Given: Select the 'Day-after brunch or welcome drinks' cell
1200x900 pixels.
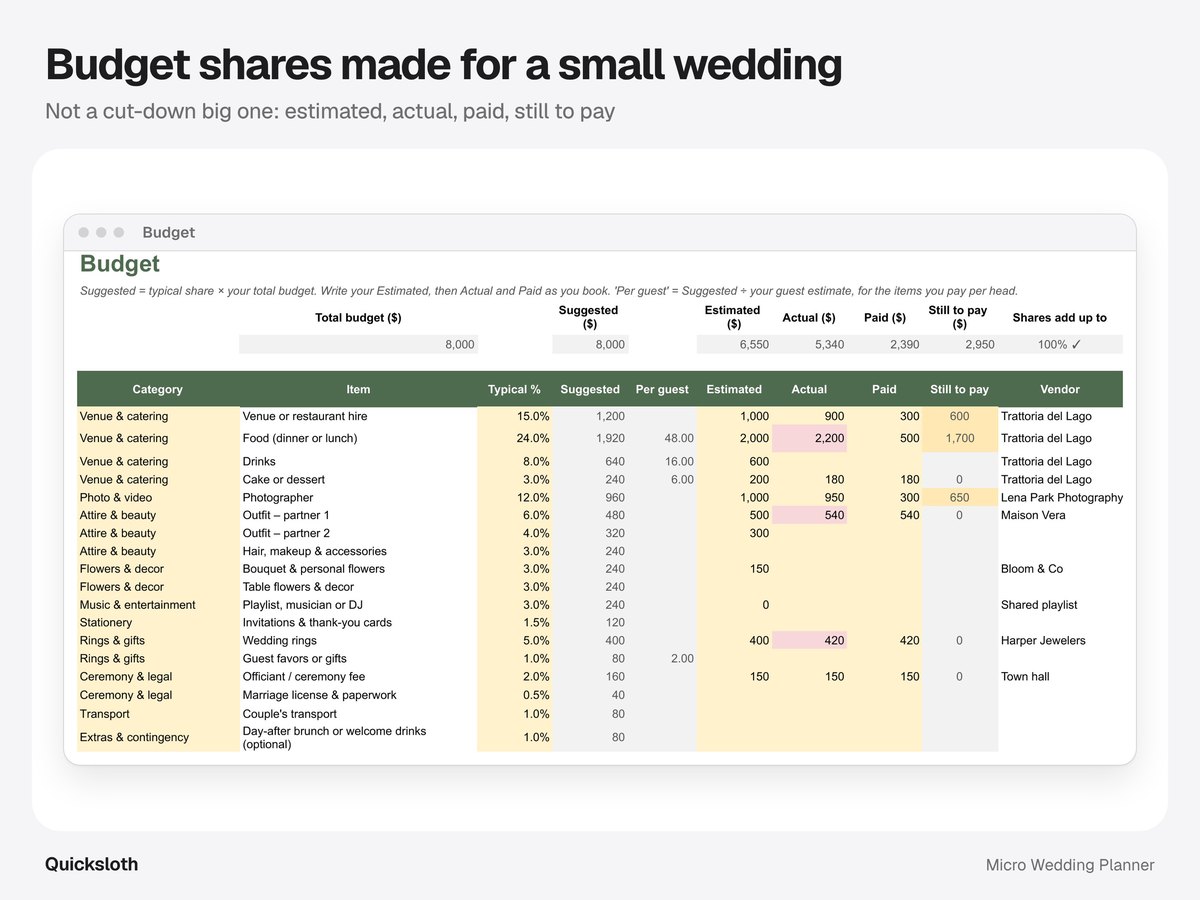Looking at the screenshot, I should pos(358,737).
